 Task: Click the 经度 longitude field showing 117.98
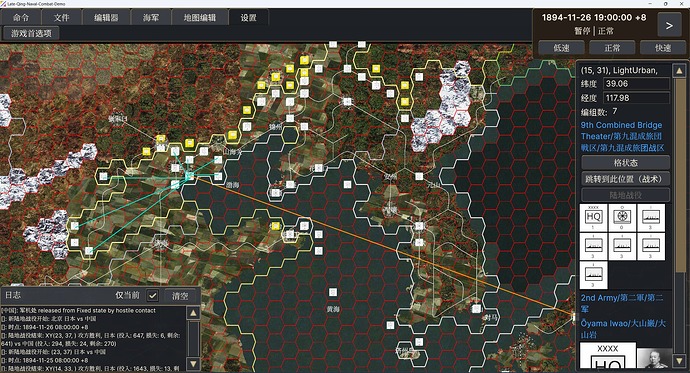[x=636, y=98]
